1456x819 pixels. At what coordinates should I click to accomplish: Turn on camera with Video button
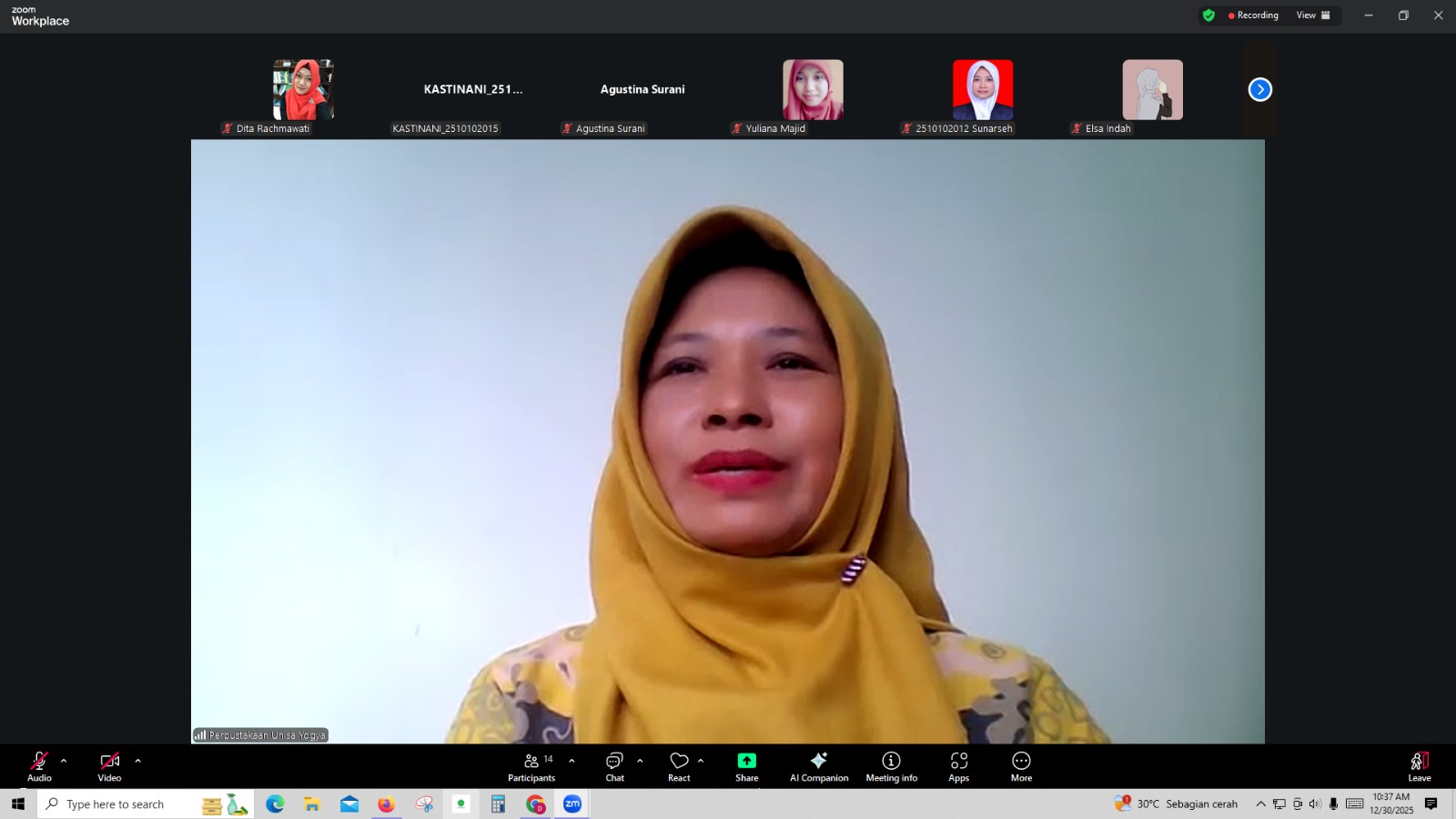click(x=109, y=765)
